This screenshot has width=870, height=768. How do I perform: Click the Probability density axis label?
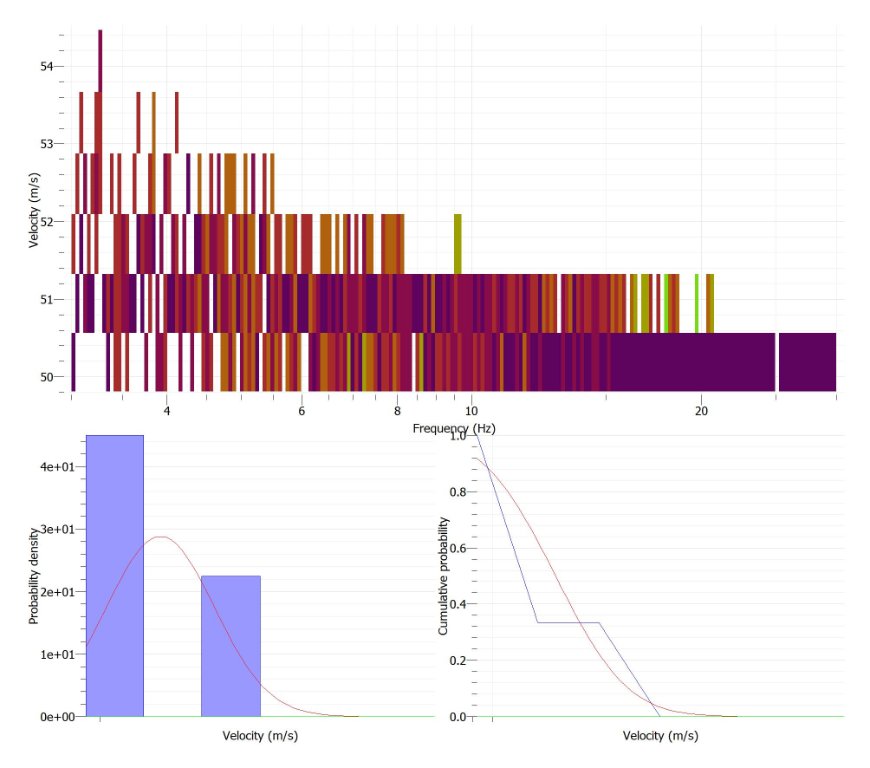click(x=33, y=575)
